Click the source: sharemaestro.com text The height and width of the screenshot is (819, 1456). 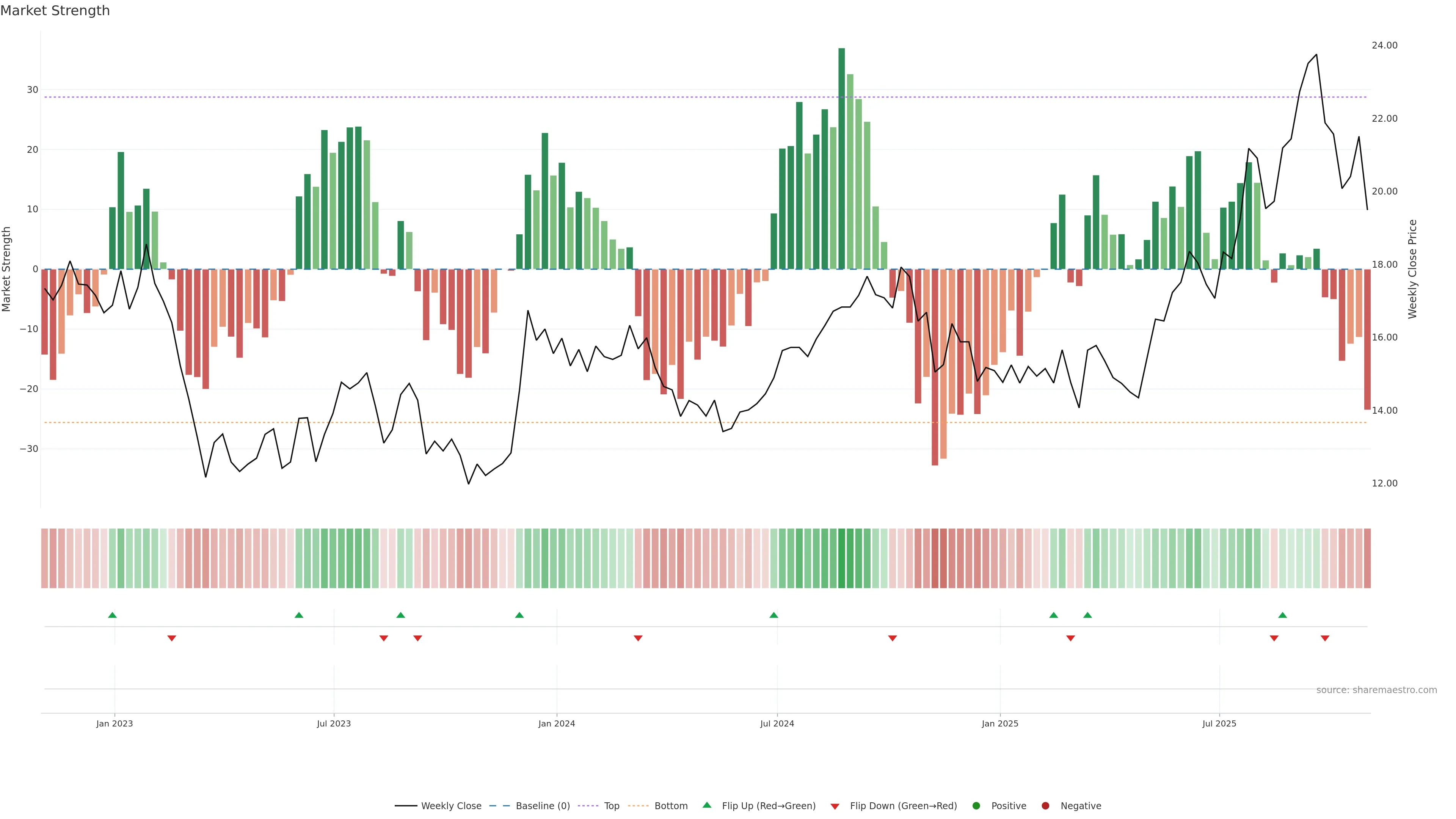click(1376, 690)
